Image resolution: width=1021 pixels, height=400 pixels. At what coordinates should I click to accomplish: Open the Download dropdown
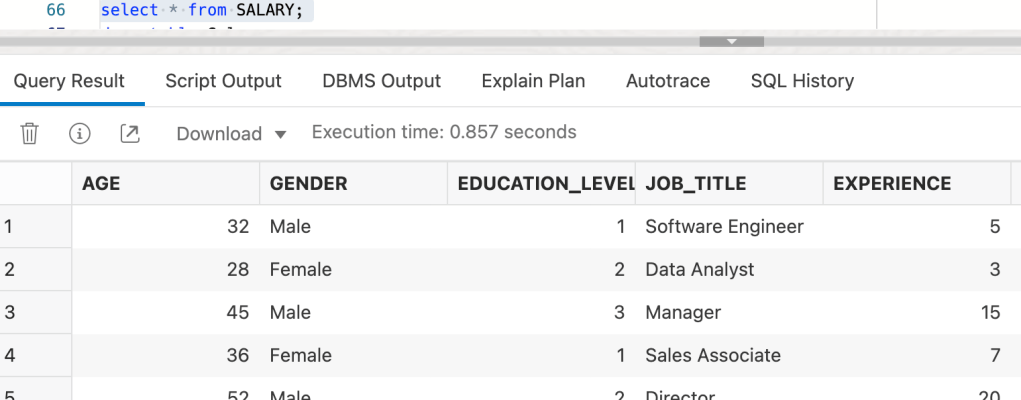pyautogui.click(x=231, y=134)
